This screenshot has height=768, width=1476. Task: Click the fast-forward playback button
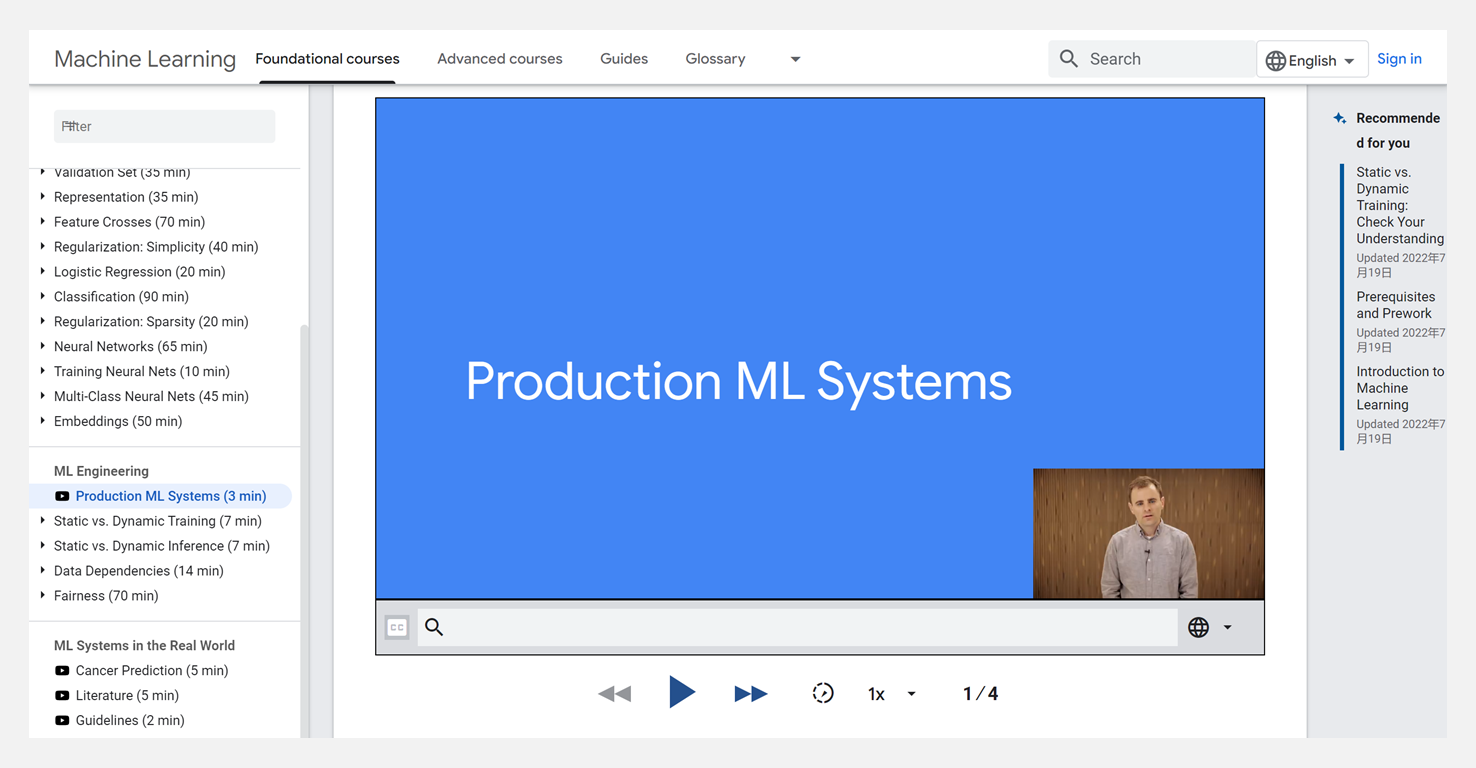coord(750,693)
